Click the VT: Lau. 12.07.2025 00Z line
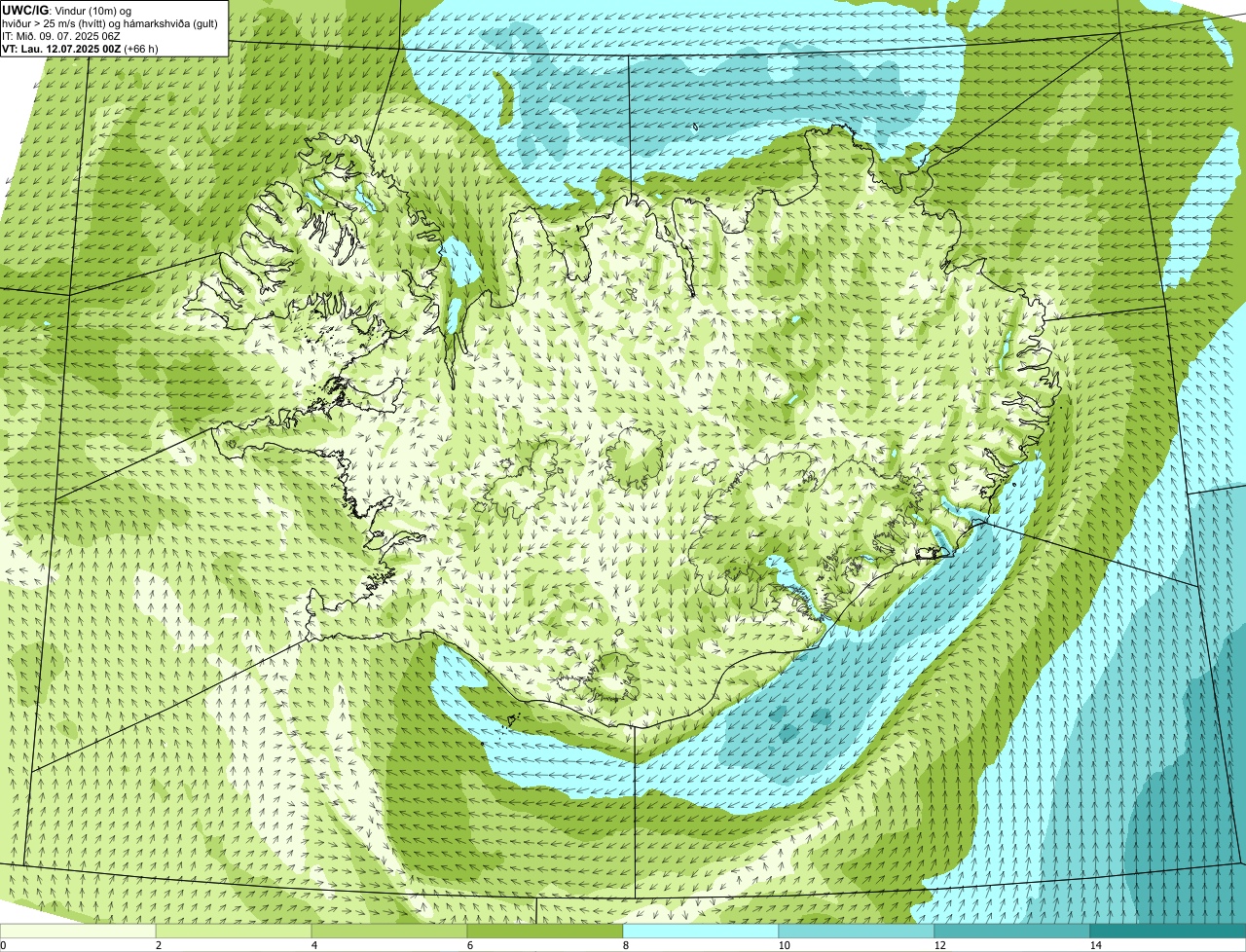The image size is (1246, 952). (62, 48)
